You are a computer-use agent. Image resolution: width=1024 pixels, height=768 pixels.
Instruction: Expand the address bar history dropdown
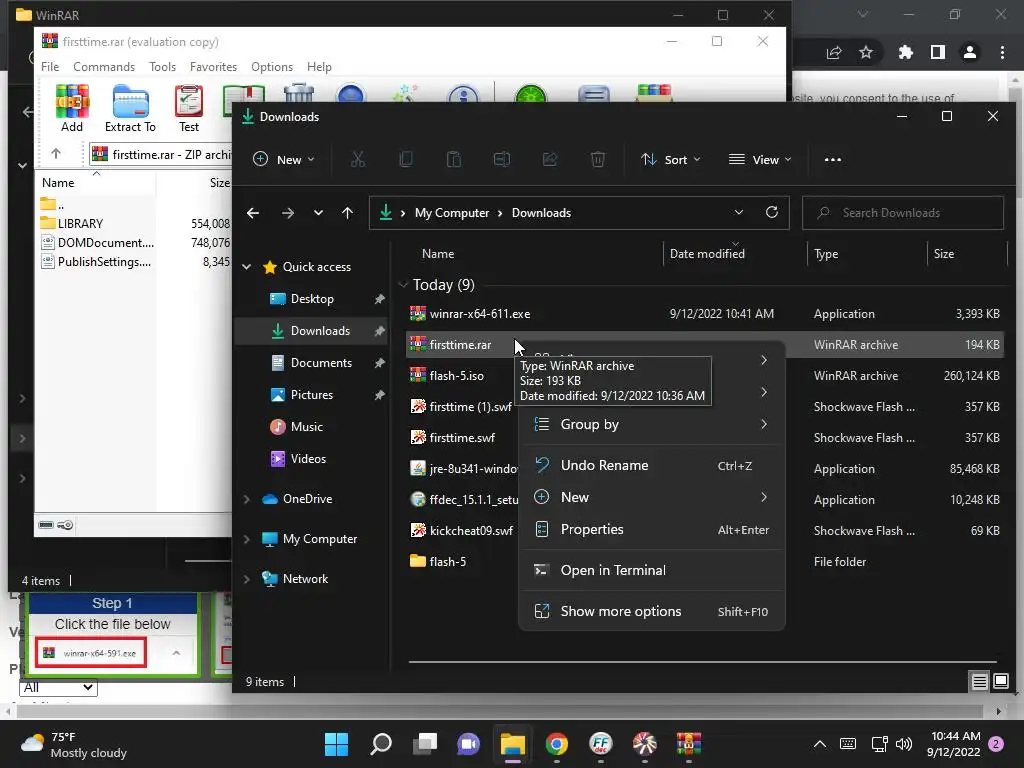click(739, 212)
